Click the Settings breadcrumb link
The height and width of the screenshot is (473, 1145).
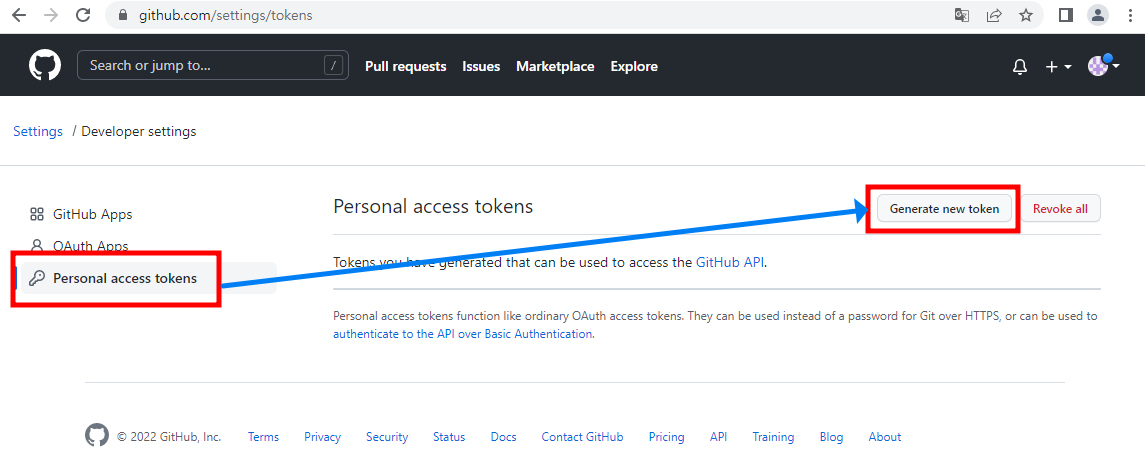[38, 131]
